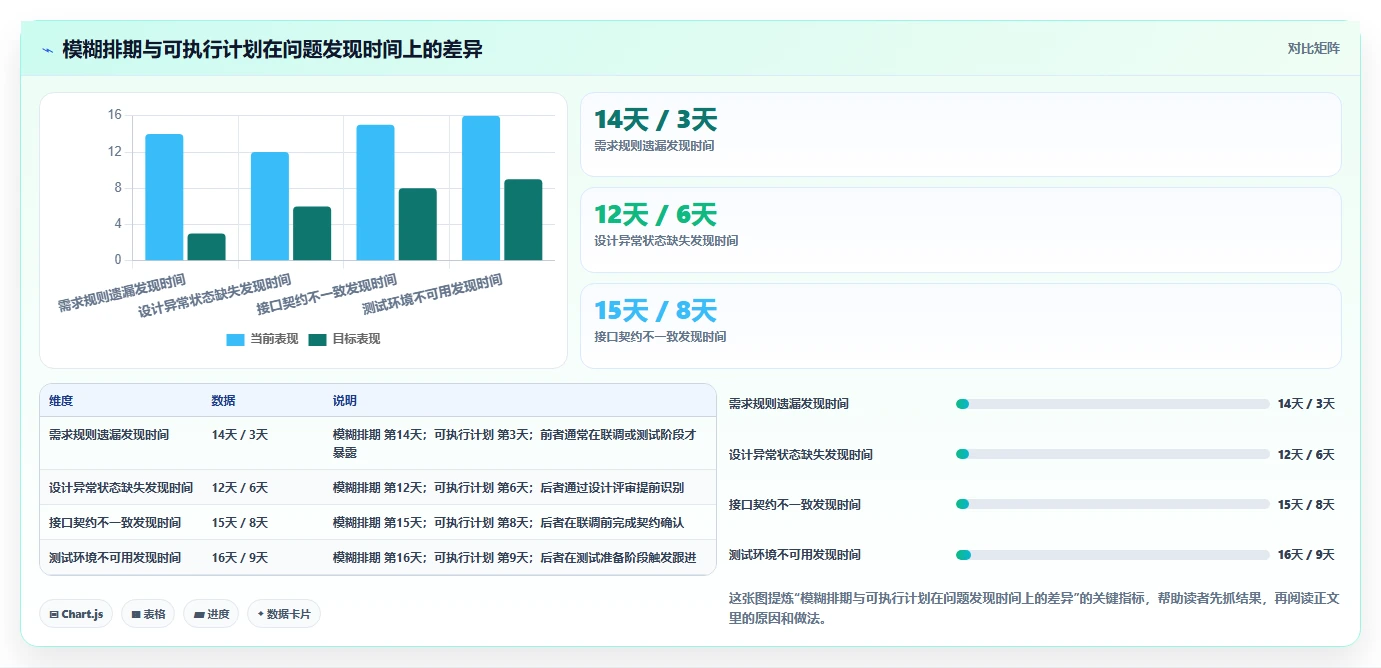Toggle the 目标表现 legend swatch
This screenshot has height=668, width=1381.
pyautogui.click(x=317, y=339)
